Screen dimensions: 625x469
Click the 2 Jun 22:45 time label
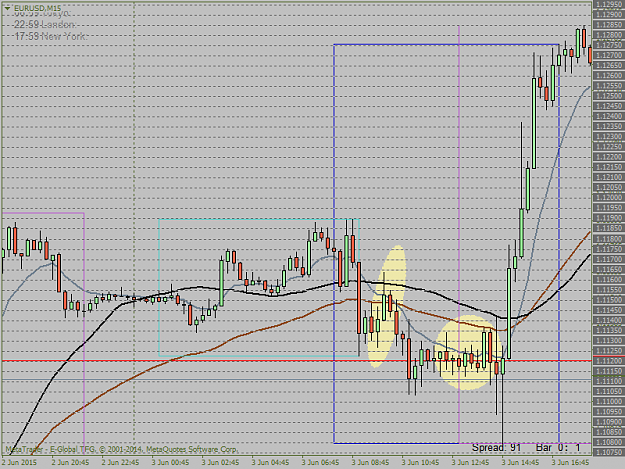(x=120, y=463)
